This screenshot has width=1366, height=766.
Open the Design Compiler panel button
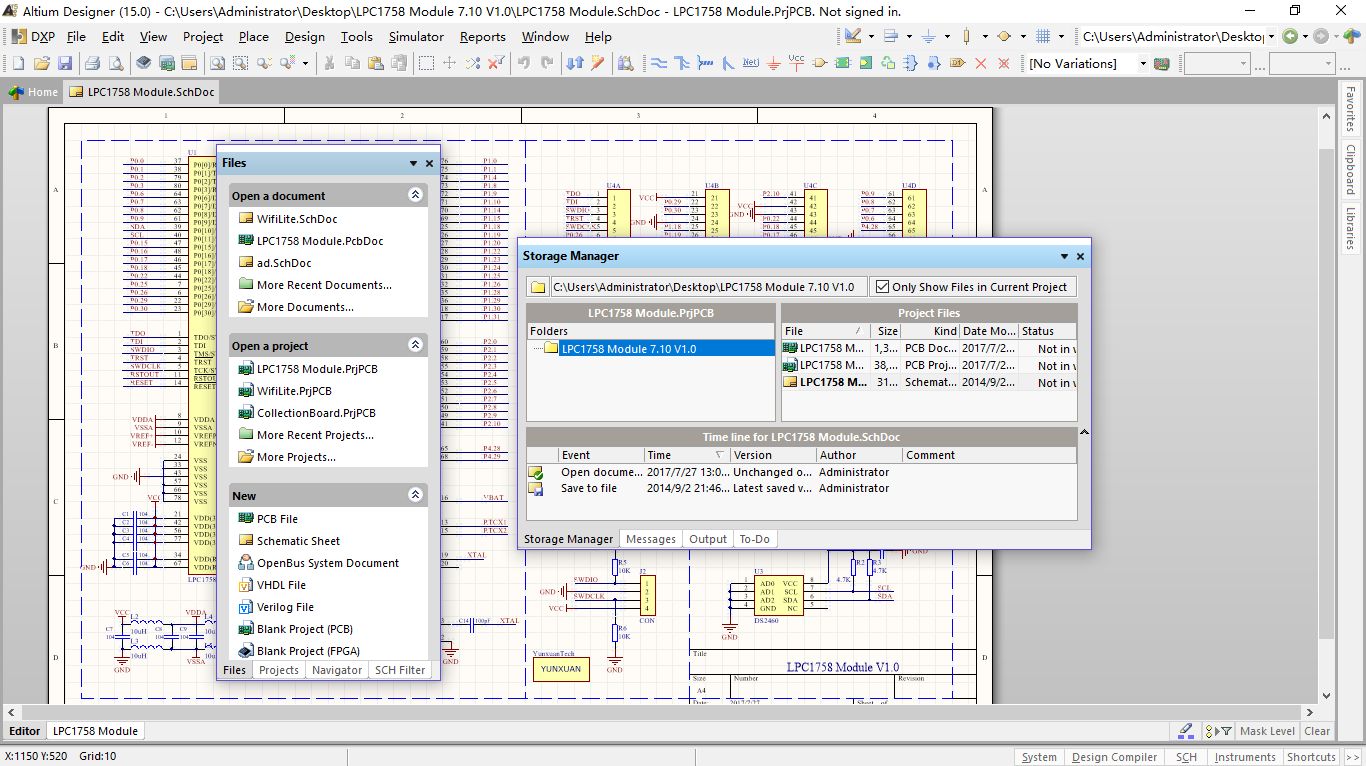tap(1114, 757)
